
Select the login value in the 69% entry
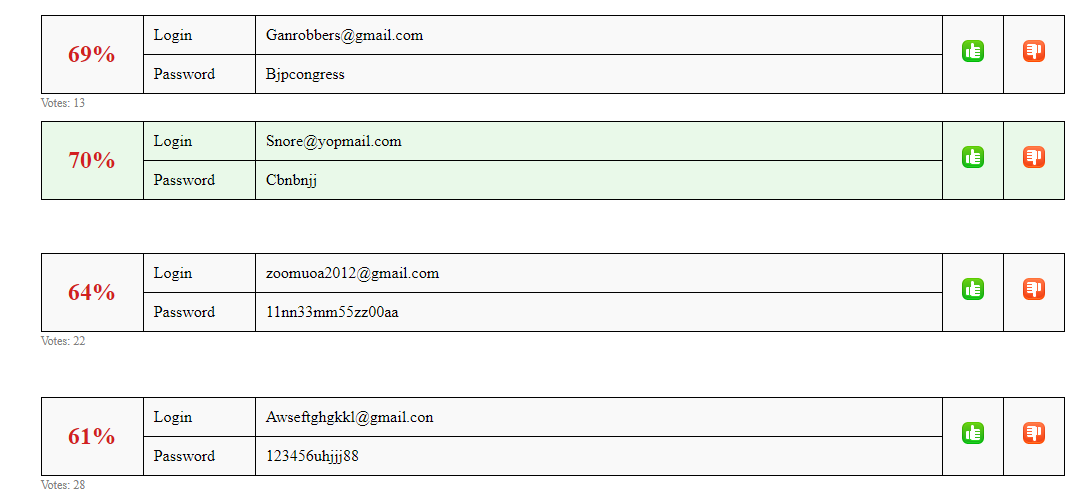click(x=344, y=36)
